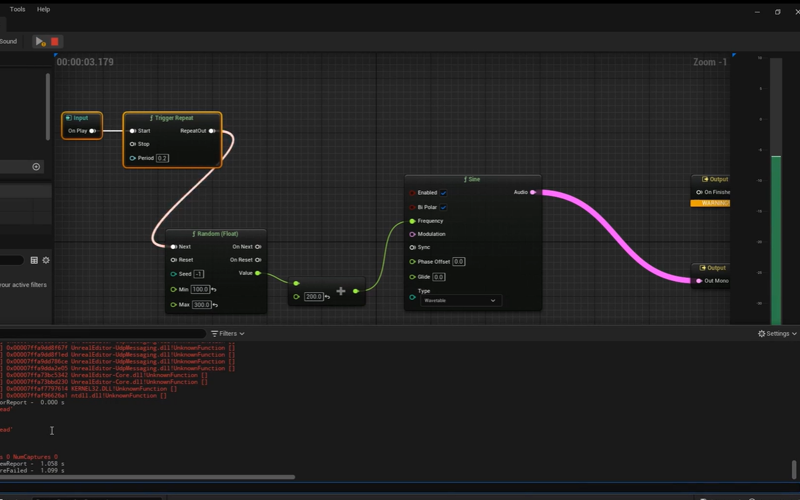Image resolution: width=800 pixels, height=500 pixels.
Task: Click the Modulation pin on Sine node
Action: click(x=412, y=234)
